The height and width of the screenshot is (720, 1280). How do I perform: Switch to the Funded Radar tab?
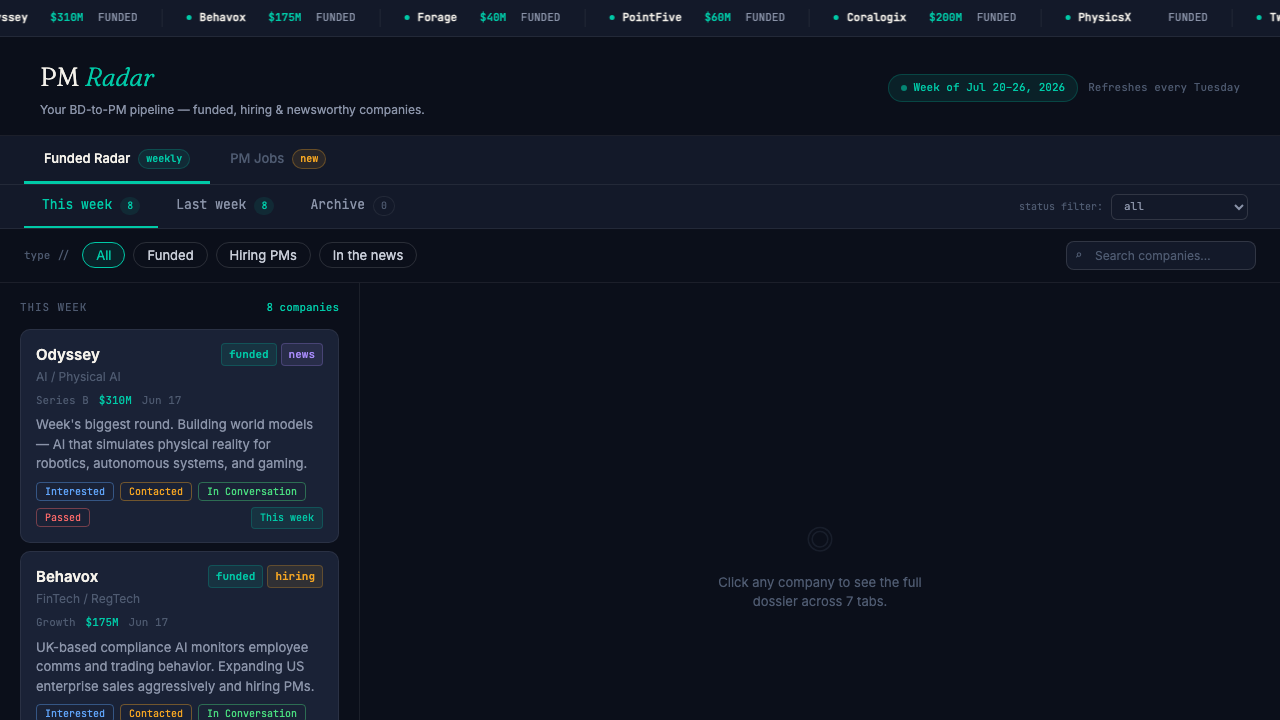coord(117,159)
